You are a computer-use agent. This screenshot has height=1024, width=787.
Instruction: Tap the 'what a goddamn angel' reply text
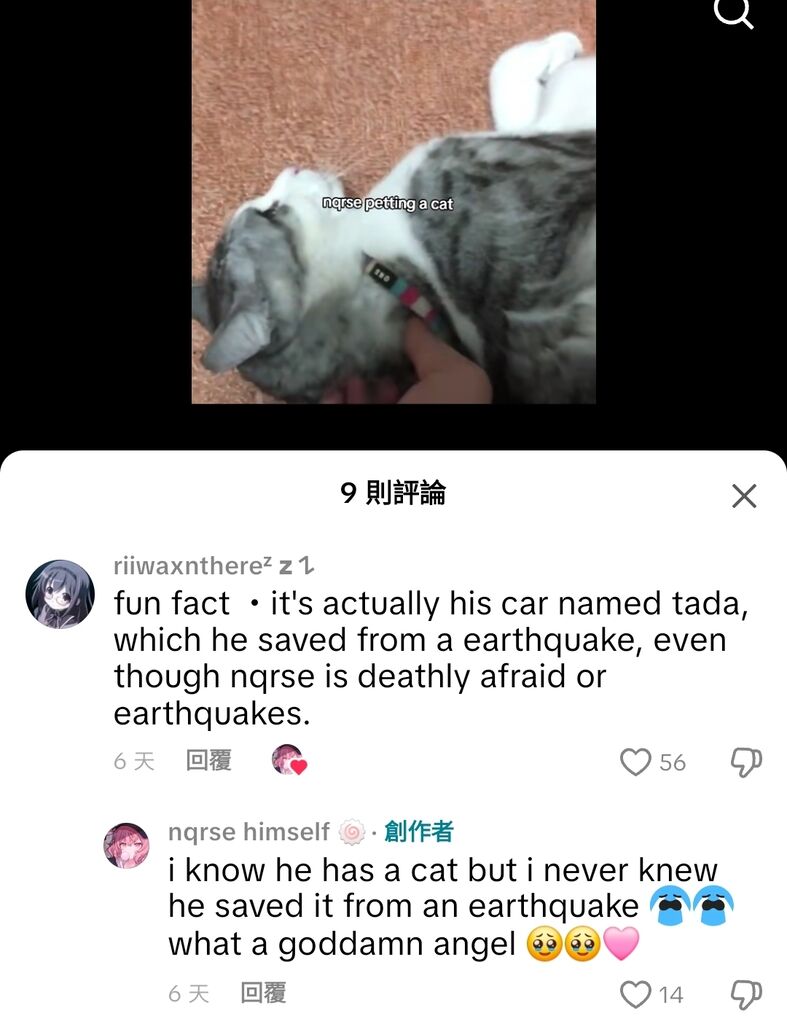tap(342, 944)
